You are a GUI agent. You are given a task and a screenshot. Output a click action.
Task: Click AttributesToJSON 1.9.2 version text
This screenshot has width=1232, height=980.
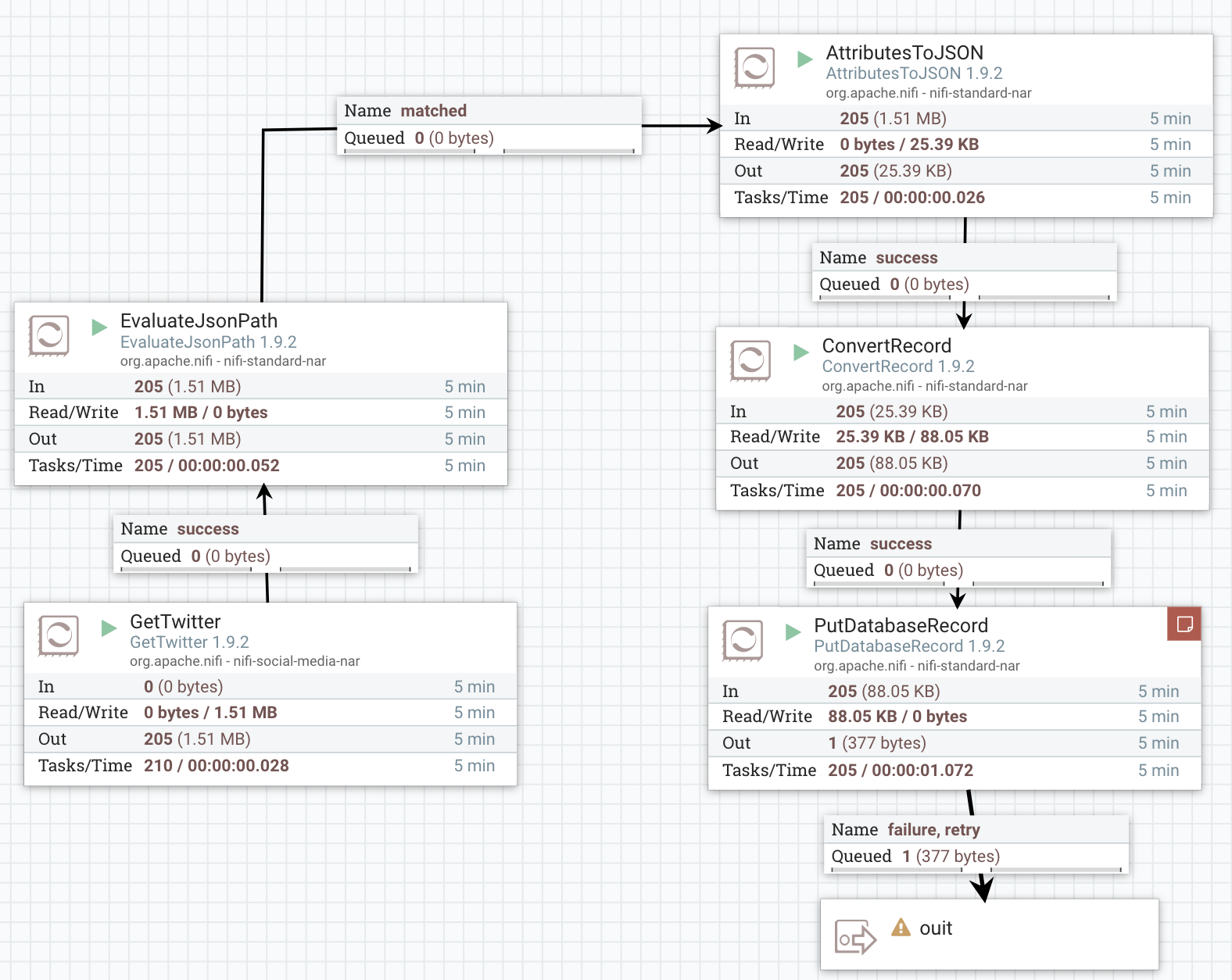[914, 73]
